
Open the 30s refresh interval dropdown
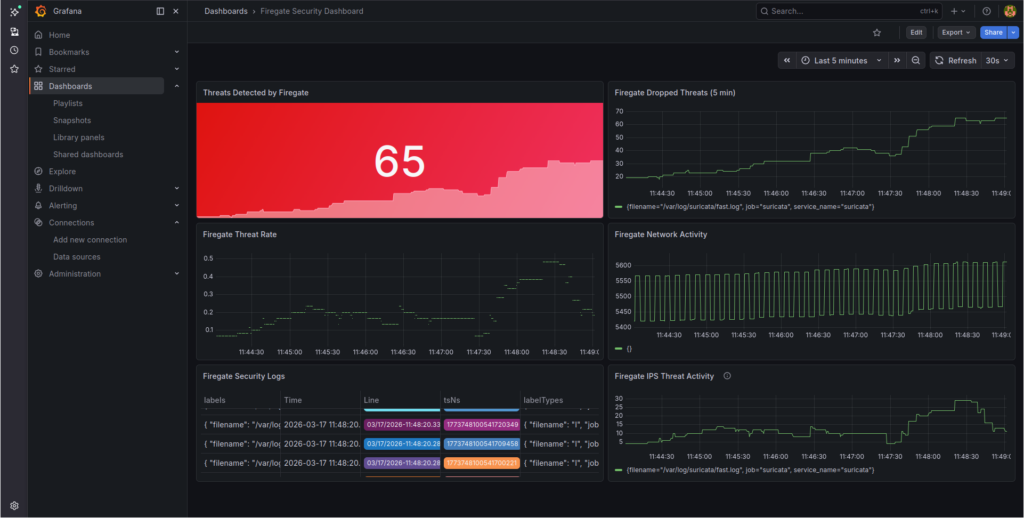997,60
